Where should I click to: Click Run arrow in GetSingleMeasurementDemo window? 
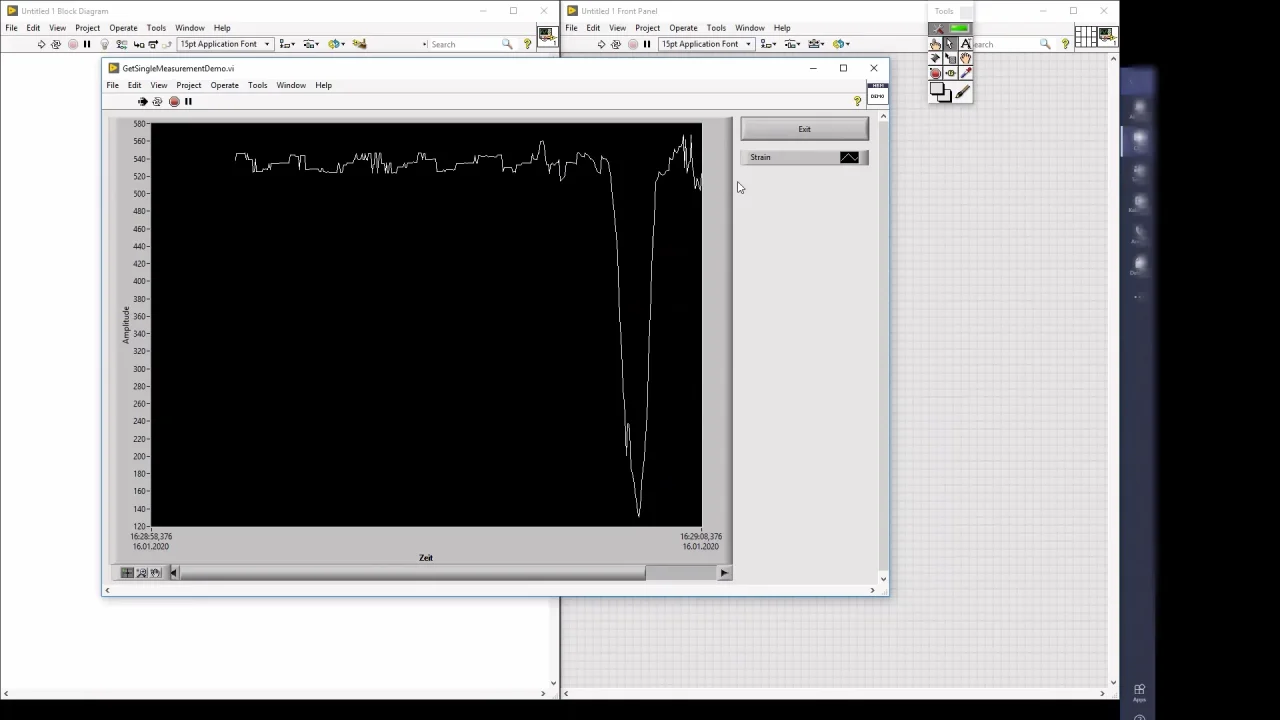pos(142,101)
